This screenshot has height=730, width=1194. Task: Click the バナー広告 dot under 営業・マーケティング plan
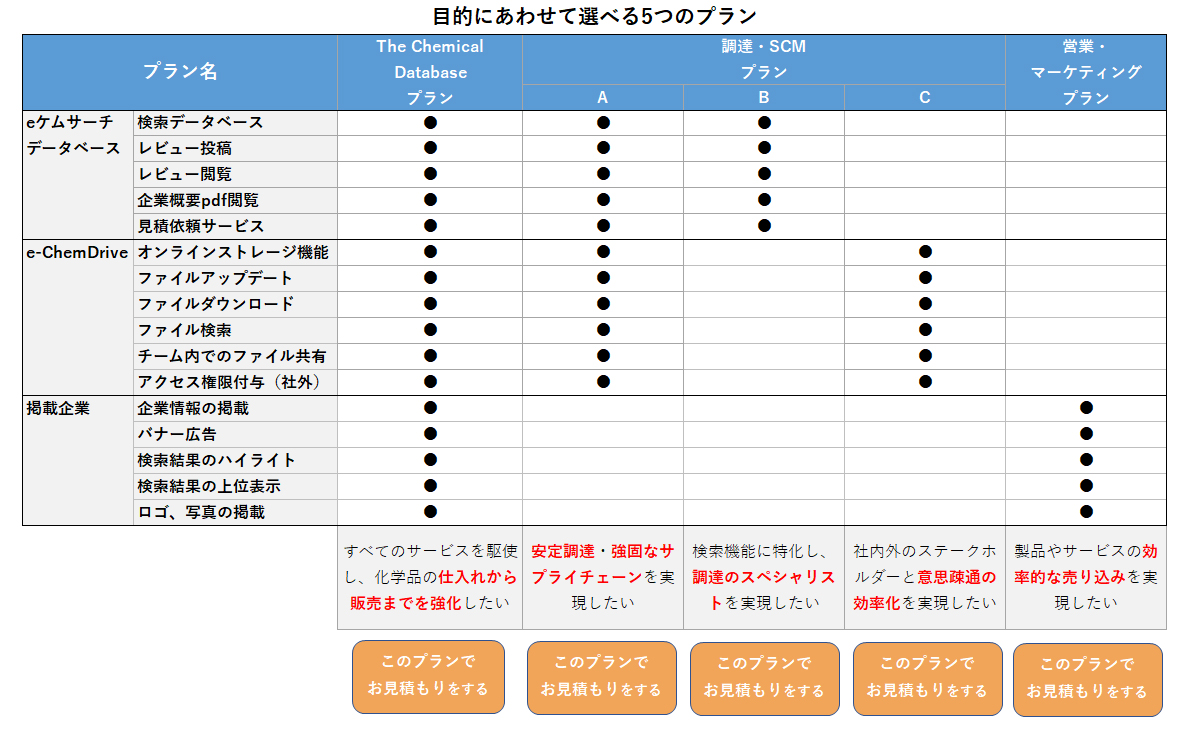click(1087, 434)
